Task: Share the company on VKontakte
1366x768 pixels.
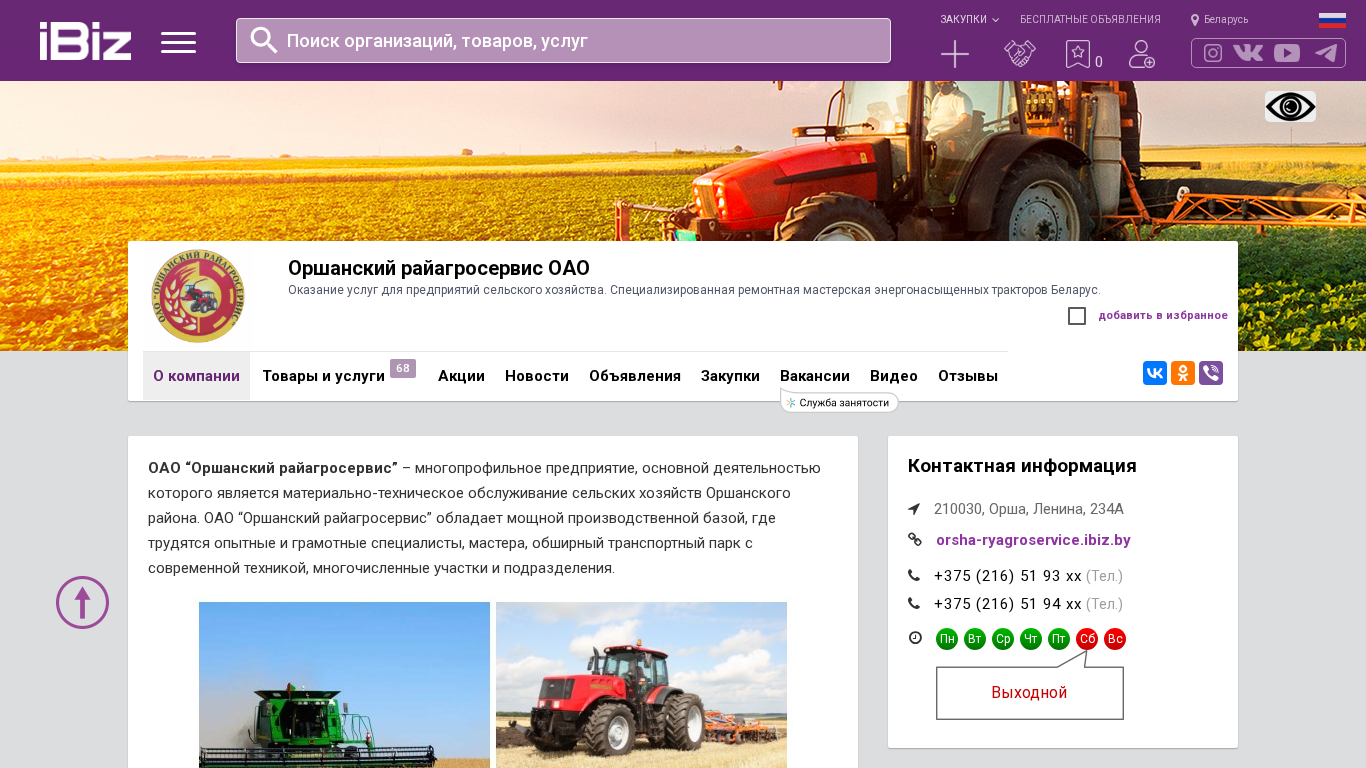Action: pos(1155,373)
